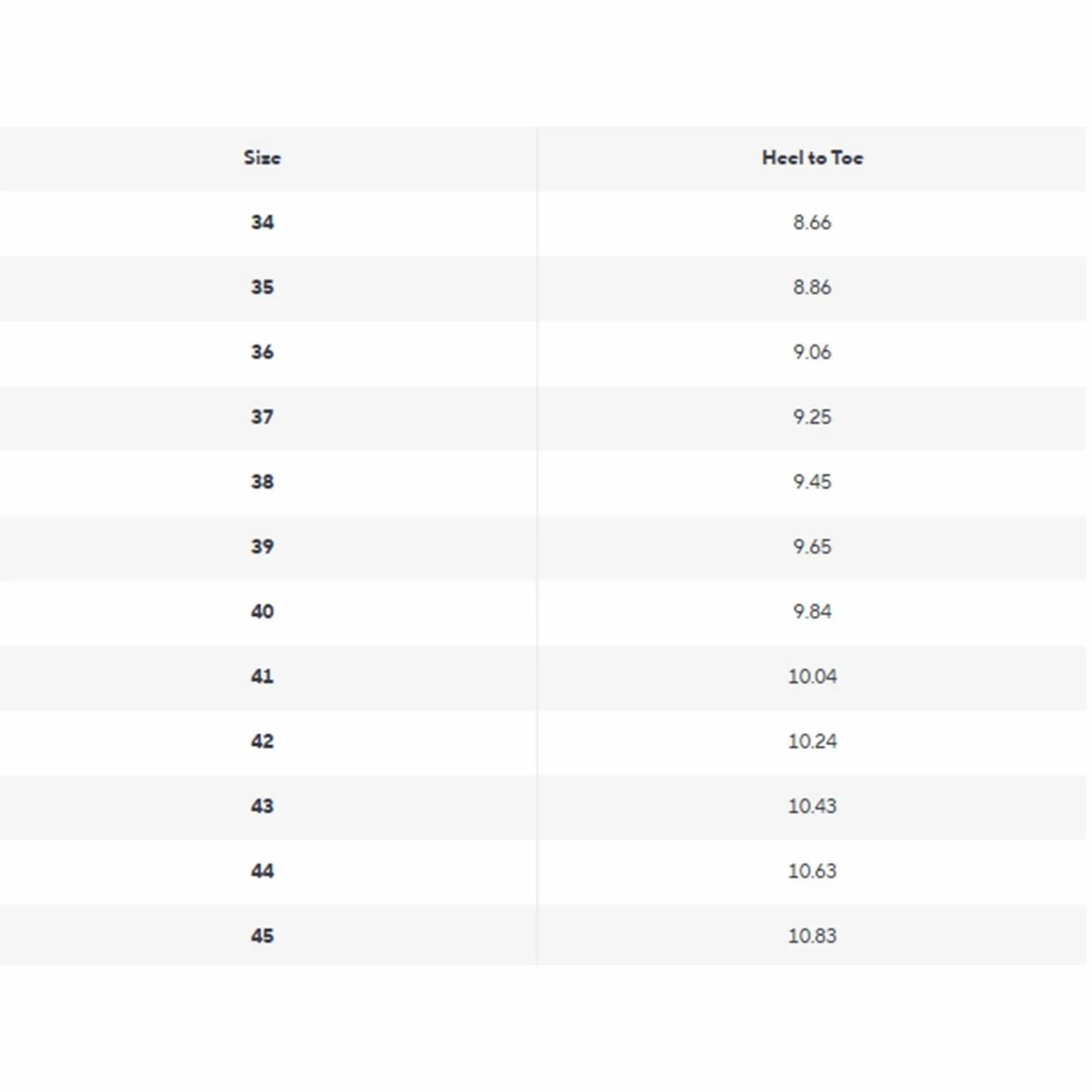Click the 9.25 measurement cell
Screen dimensions: 1092x1092
pos(812,417)
